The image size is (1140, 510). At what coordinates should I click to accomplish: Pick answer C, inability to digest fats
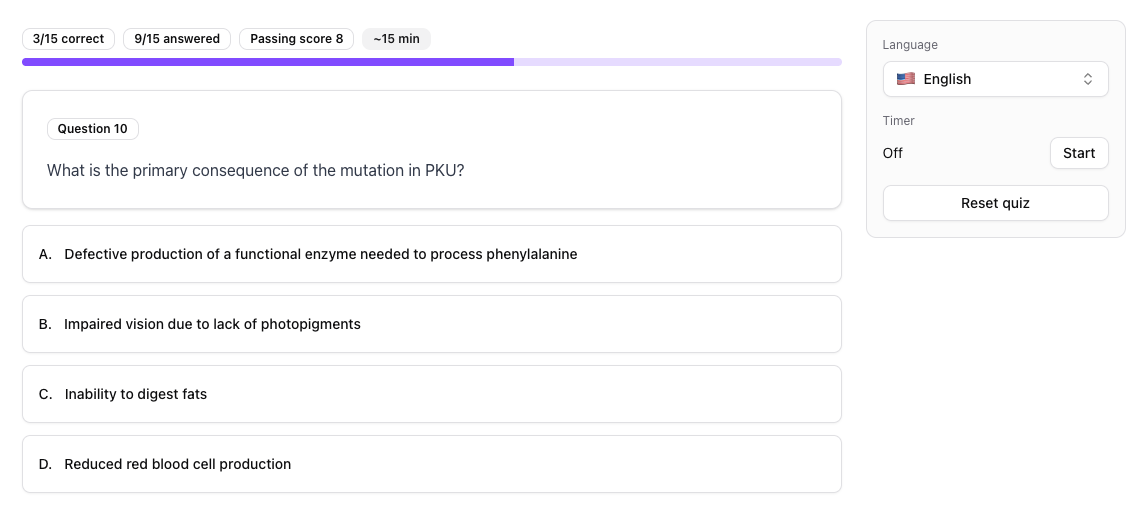pyautogui.click(x=431, y=394)
